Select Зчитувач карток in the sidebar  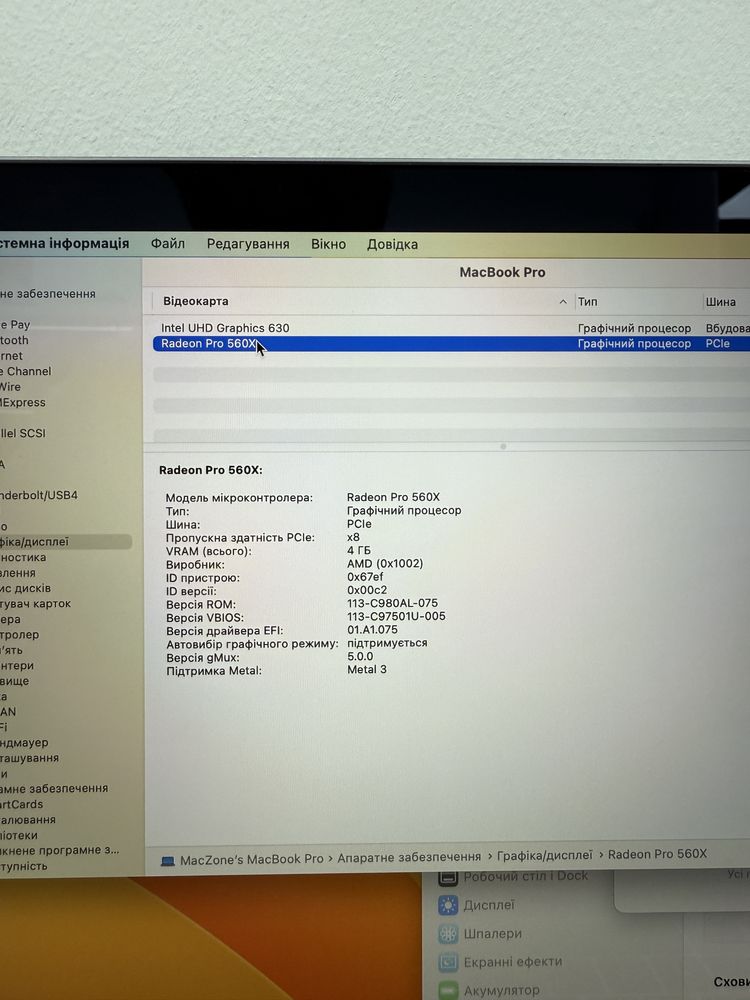36,603
